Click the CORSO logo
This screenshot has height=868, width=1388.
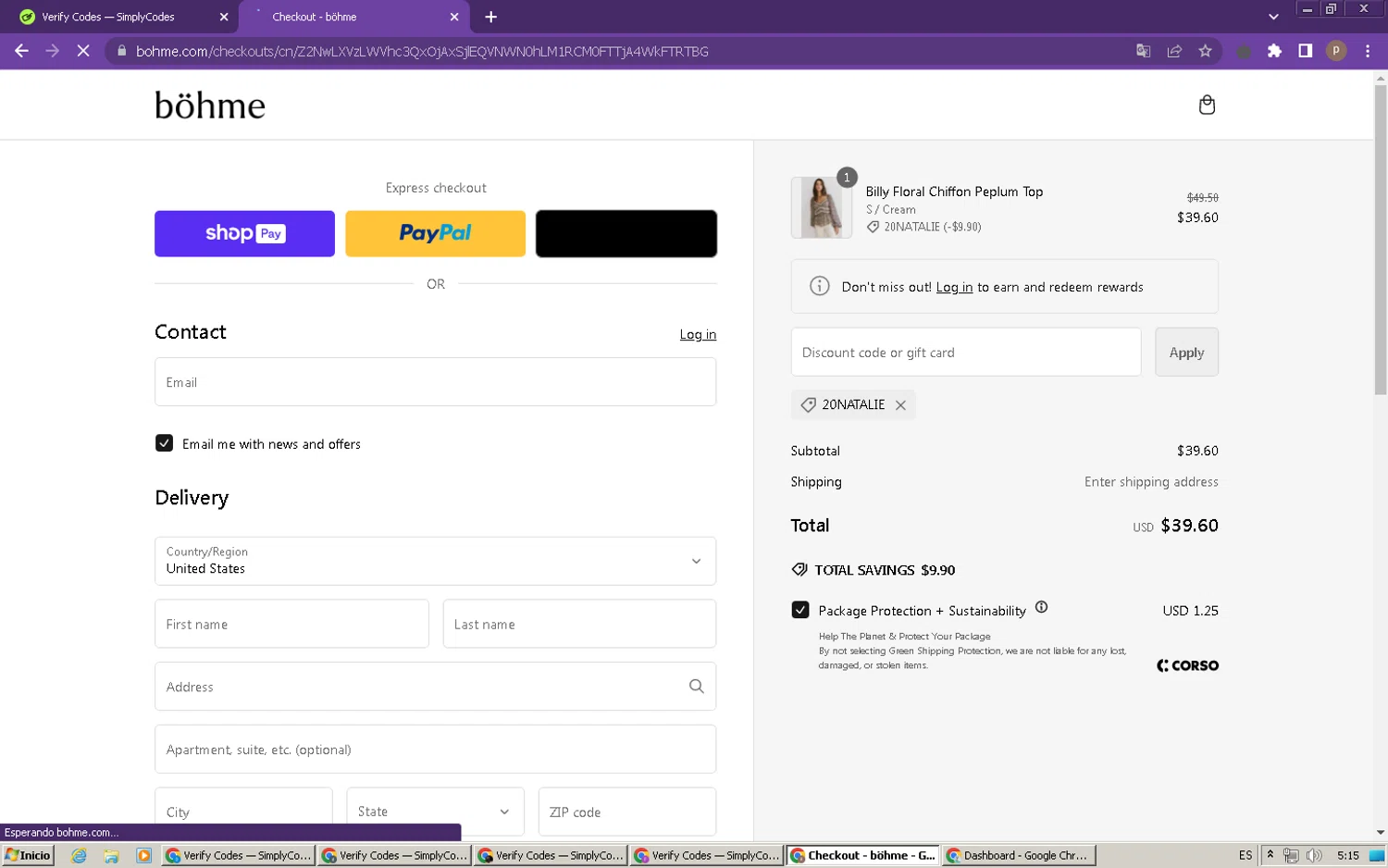tap(1187, 665)
